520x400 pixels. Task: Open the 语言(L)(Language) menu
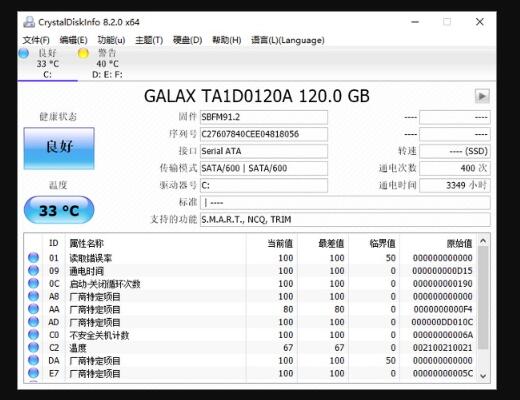(x=288, y=40)
